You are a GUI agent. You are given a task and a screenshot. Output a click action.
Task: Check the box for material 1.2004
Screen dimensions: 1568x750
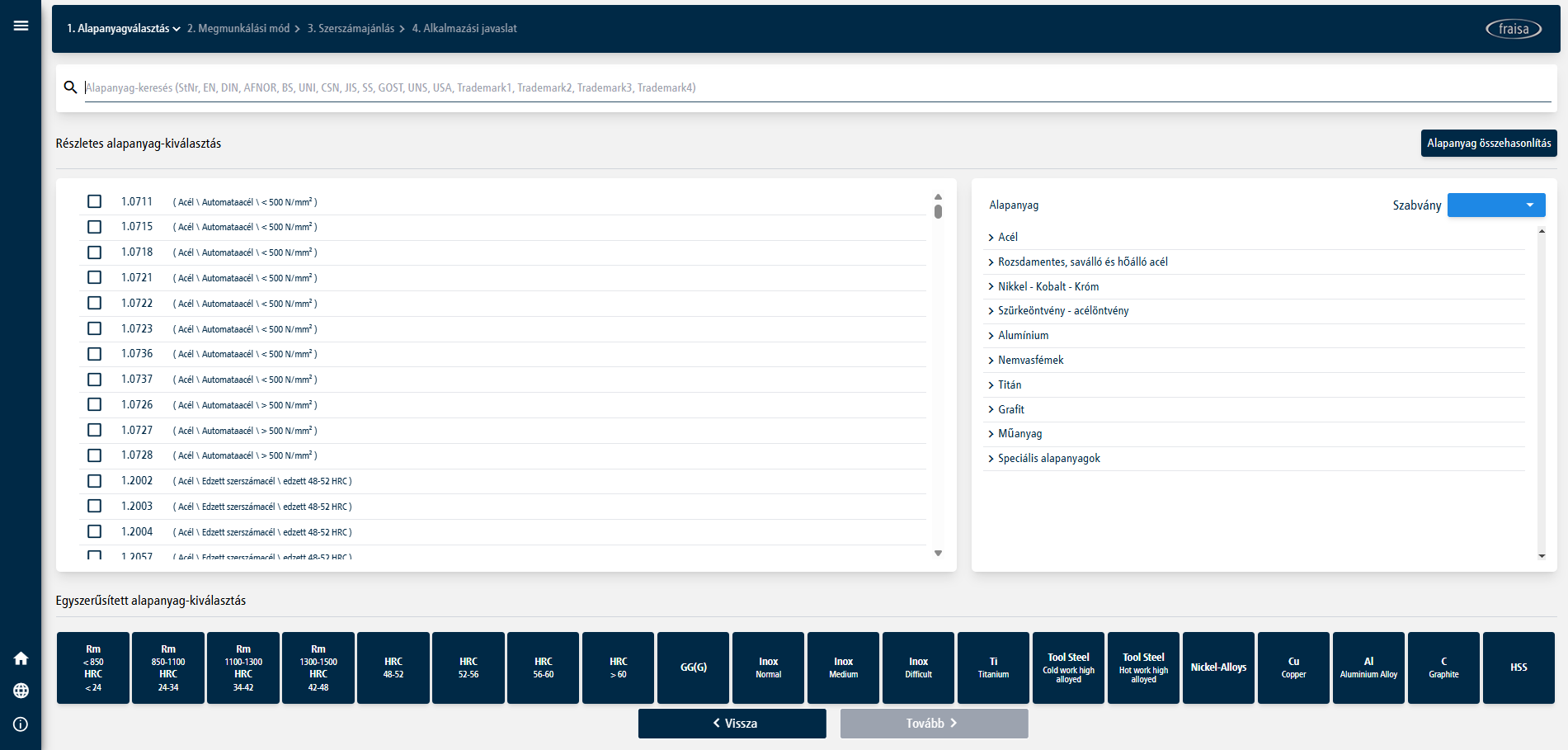click(x=95, y=531)
